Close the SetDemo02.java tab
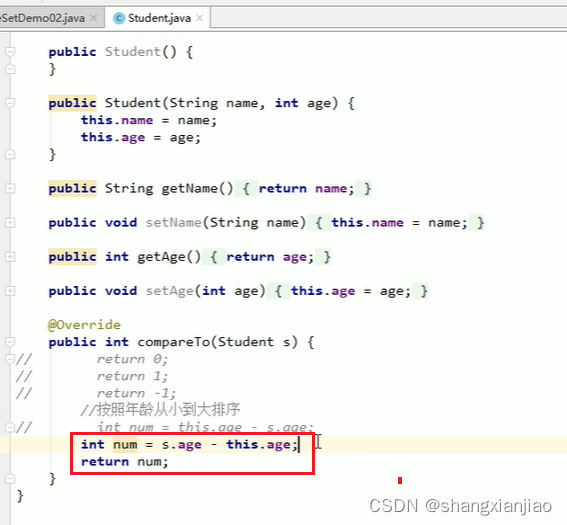 (x=94, y=18)
